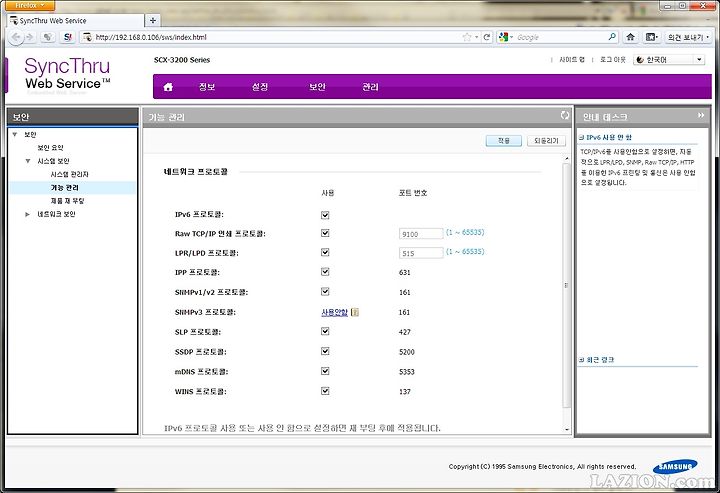Screen dimensions: 720x493
Task: Click the content scrollbar up arrow
Action: pos(567,158)
